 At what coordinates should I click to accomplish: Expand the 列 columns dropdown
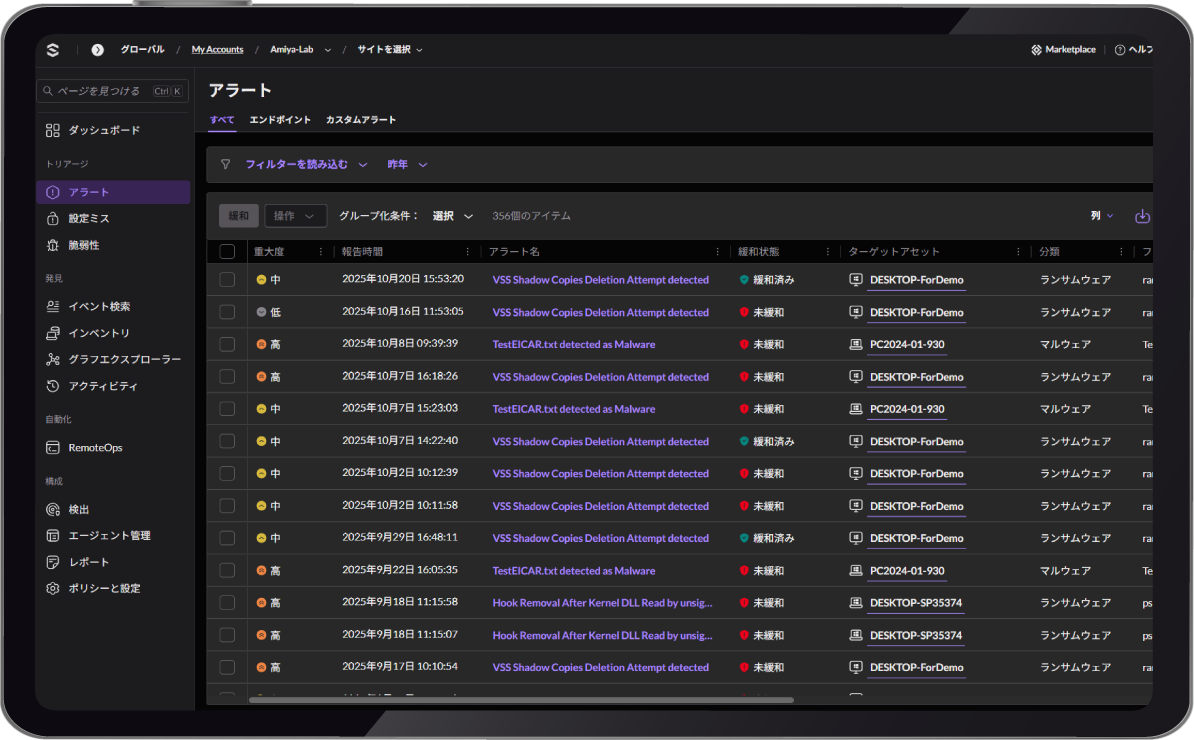(x=1102, y=216)
